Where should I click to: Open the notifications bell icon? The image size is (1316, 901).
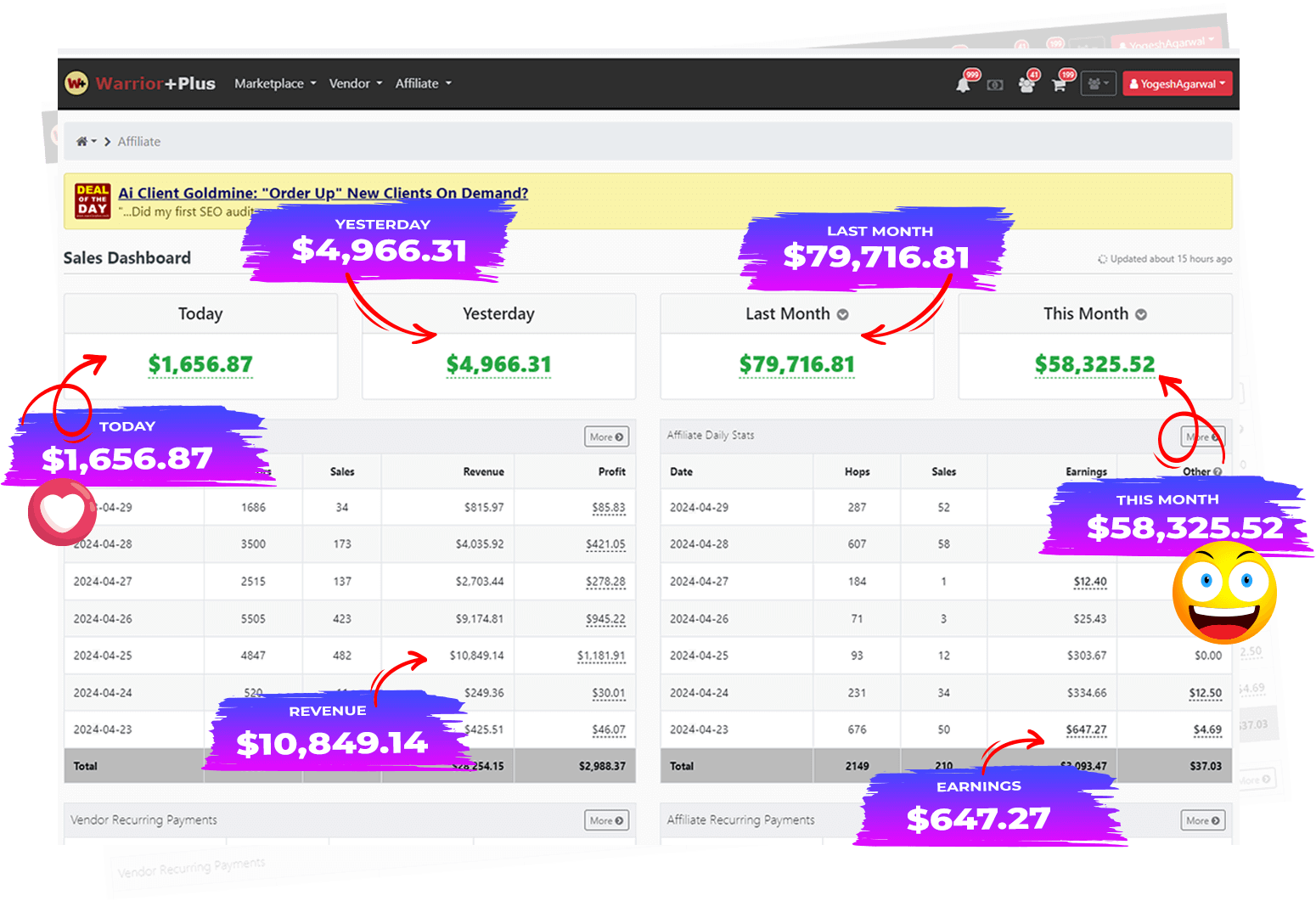click(x=963, y=85)
